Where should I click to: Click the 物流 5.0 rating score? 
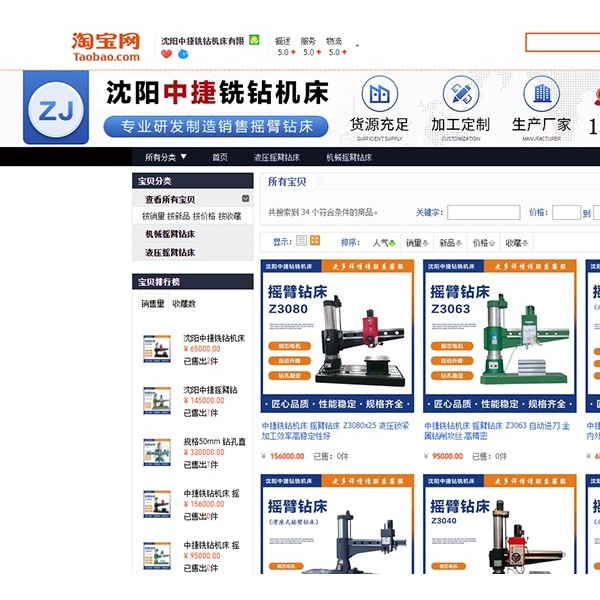(x=338, y=52)
